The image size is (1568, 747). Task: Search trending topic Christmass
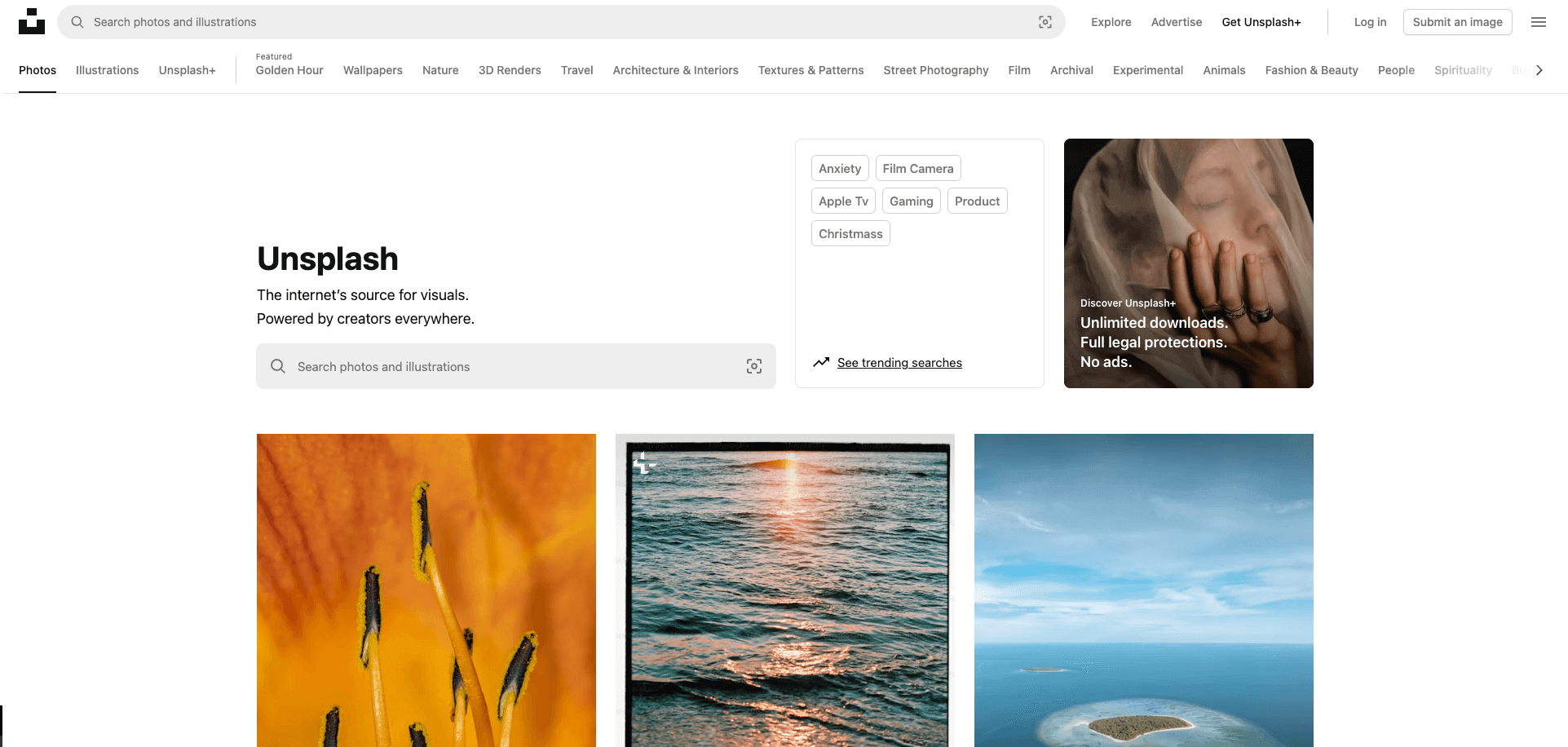[850, 233]
